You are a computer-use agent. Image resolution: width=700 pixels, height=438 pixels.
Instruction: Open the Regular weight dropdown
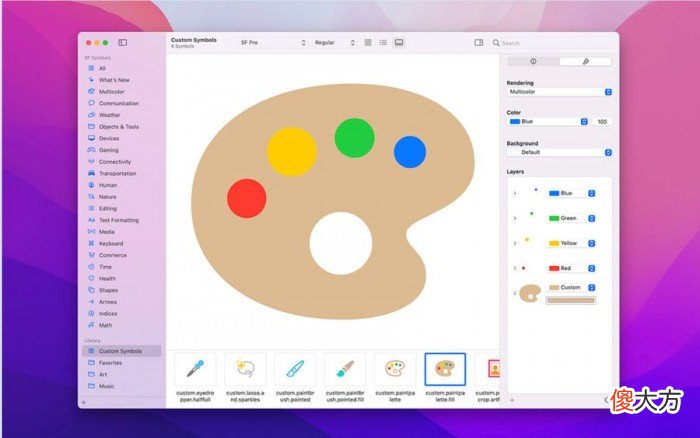335,42
